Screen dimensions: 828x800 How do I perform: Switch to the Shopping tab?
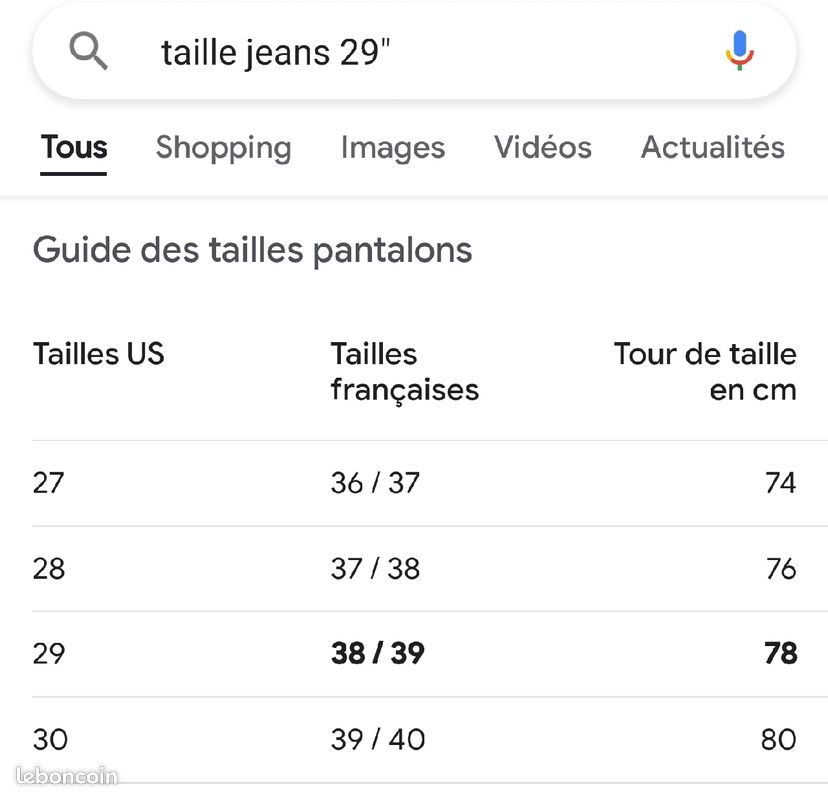[222, 147]
